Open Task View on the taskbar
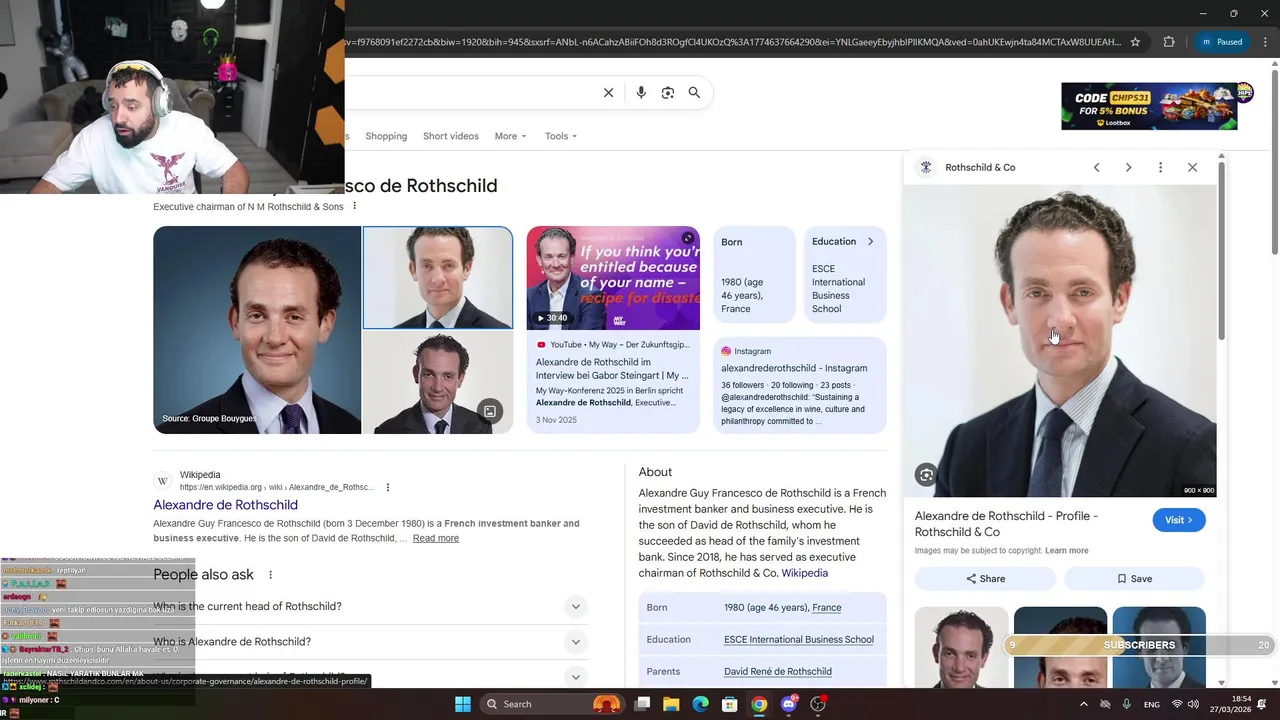 [x=642, y=704]
